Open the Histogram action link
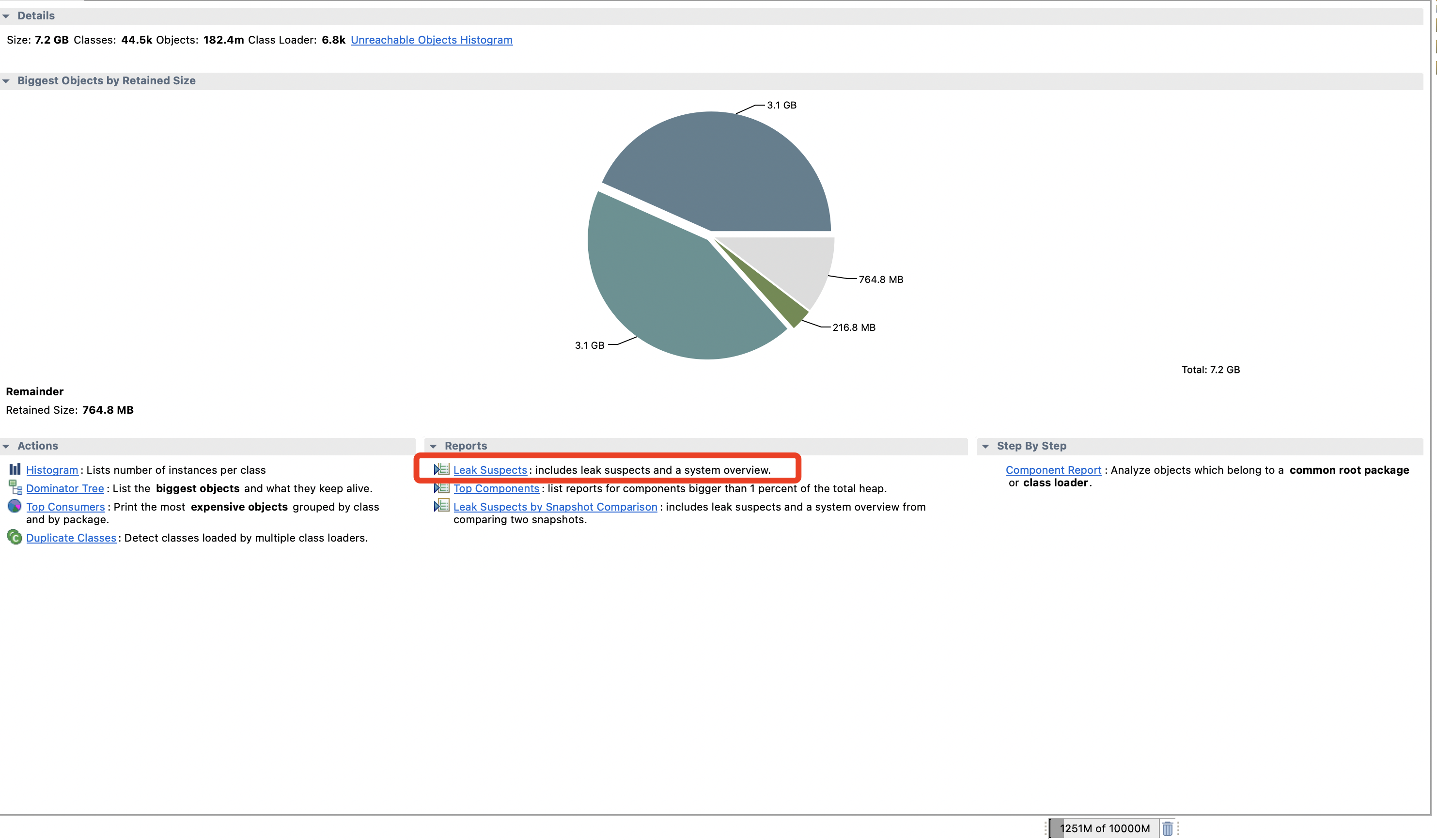 (52, 470)
